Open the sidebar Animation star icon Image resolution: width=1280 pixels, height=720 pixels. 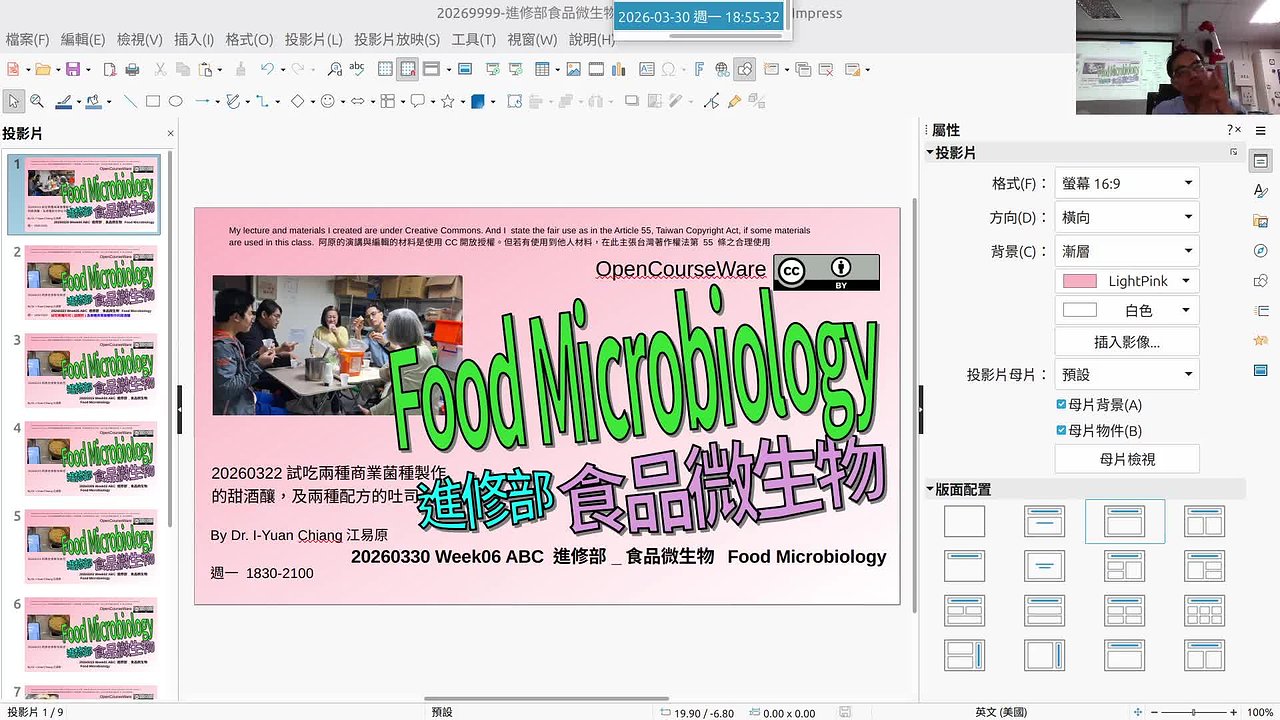(x=1261, y=341)
